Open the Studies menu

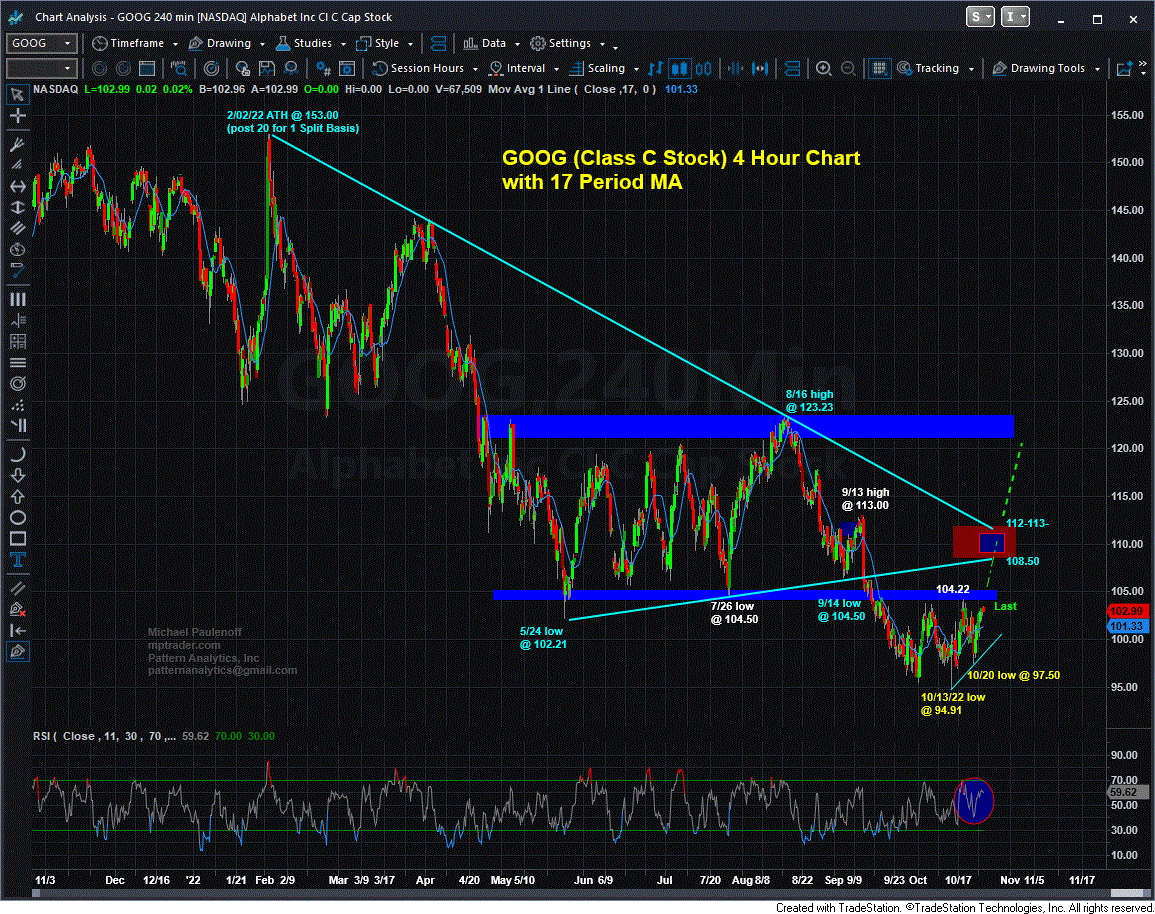pyautogui.click(x=311, y=43)
